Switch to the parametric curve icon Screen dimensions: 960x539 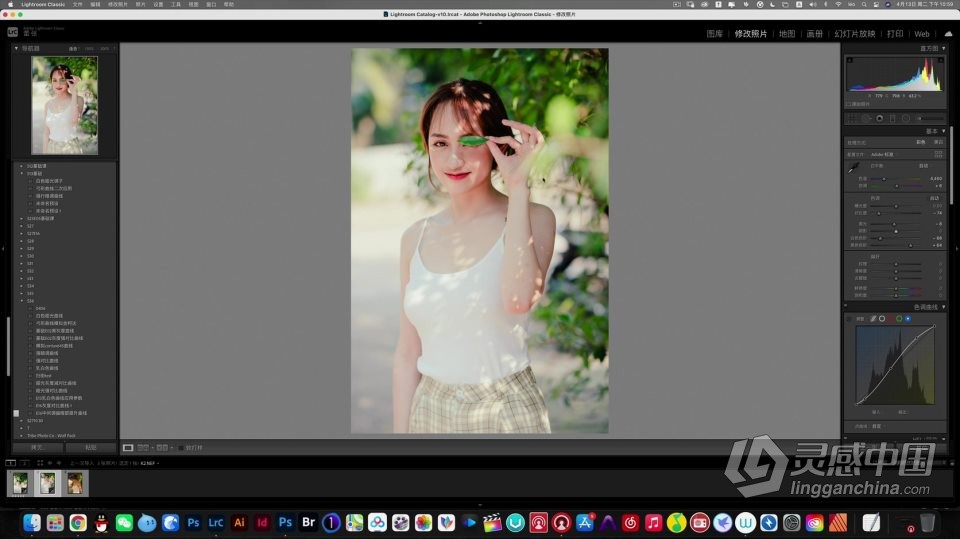coord(873,318)
